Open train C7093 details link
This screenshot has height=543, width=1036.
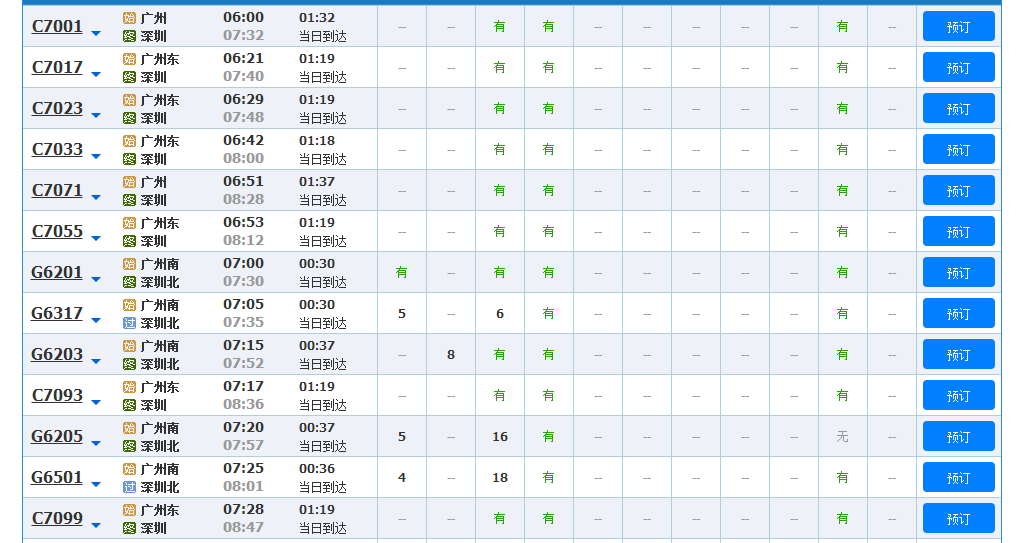pyautogui.click(x=57, y=395)
